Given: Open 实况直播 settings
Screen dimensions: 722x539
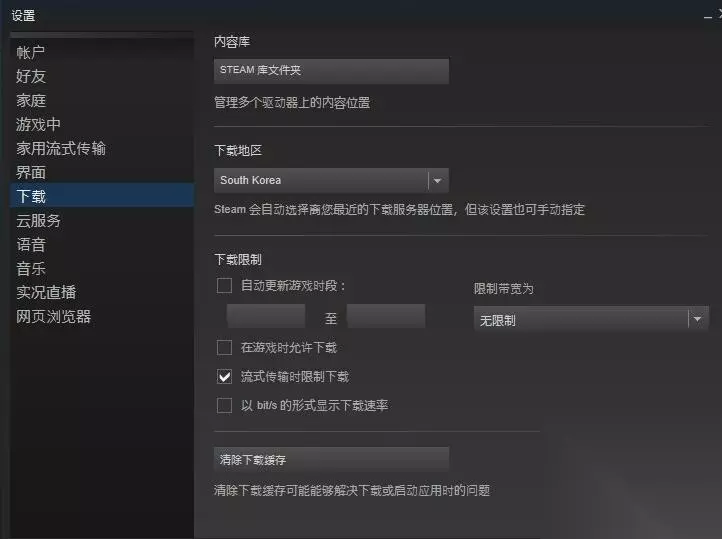Looking at the screenshot, I should pyautogui.click(x=46, y=292).
